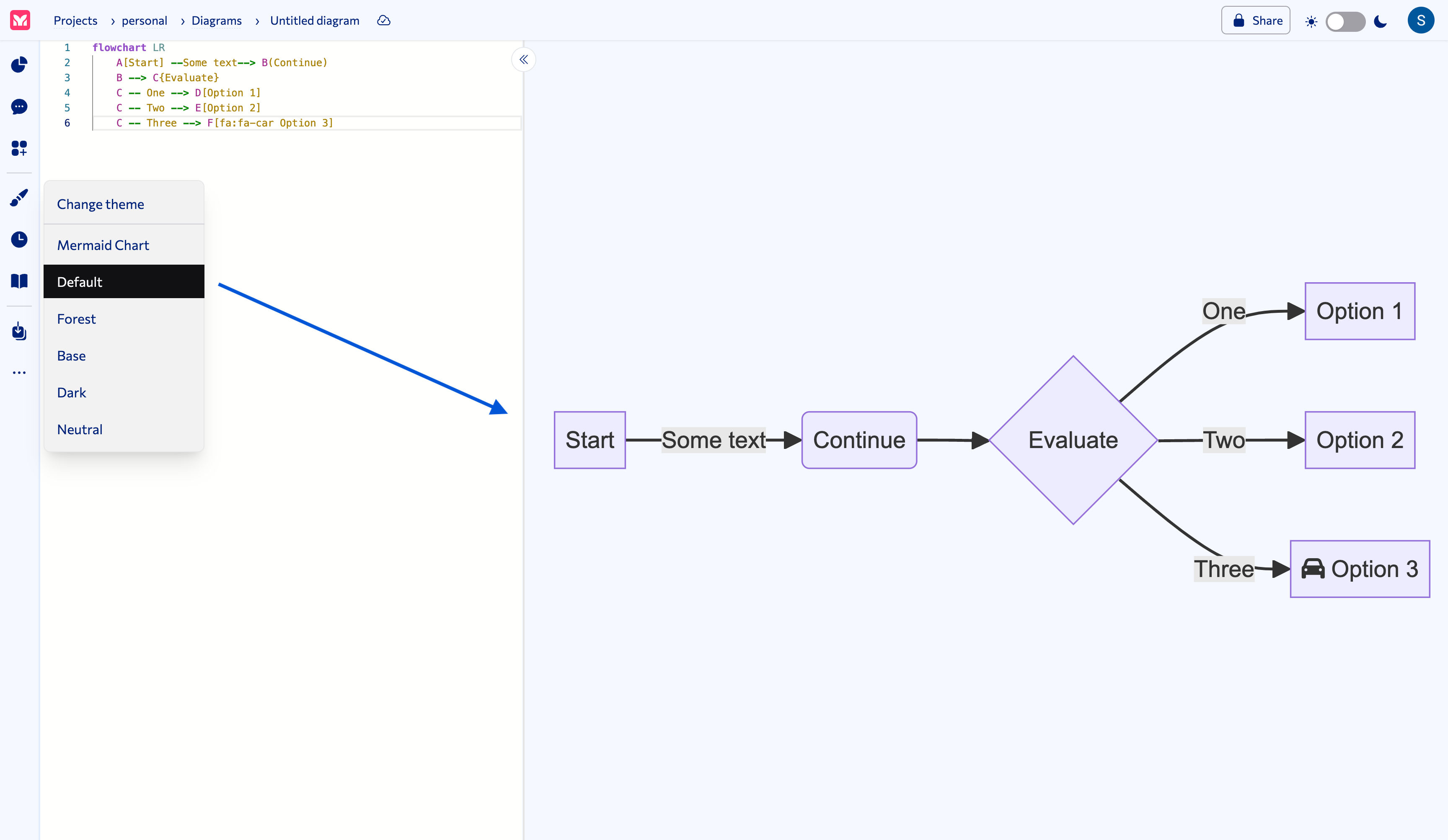Click the sun light mode icon
The image size is (1448, 840).
point(1311,22)
